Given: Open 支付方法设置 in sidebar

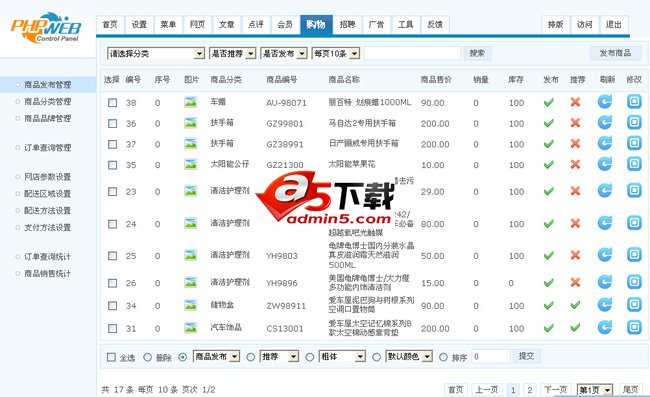Looking at the screenshot, I should click(x=48, y=228).
